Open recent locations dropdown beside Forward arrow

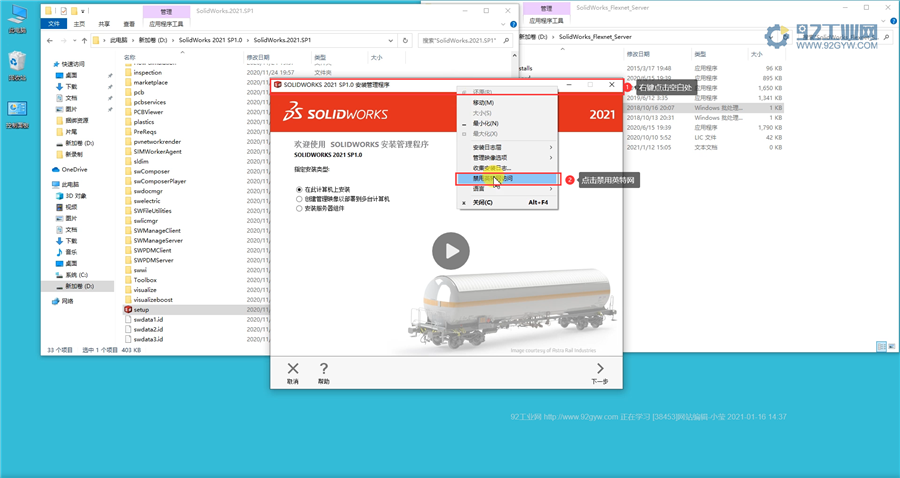(x=75, y=41)
